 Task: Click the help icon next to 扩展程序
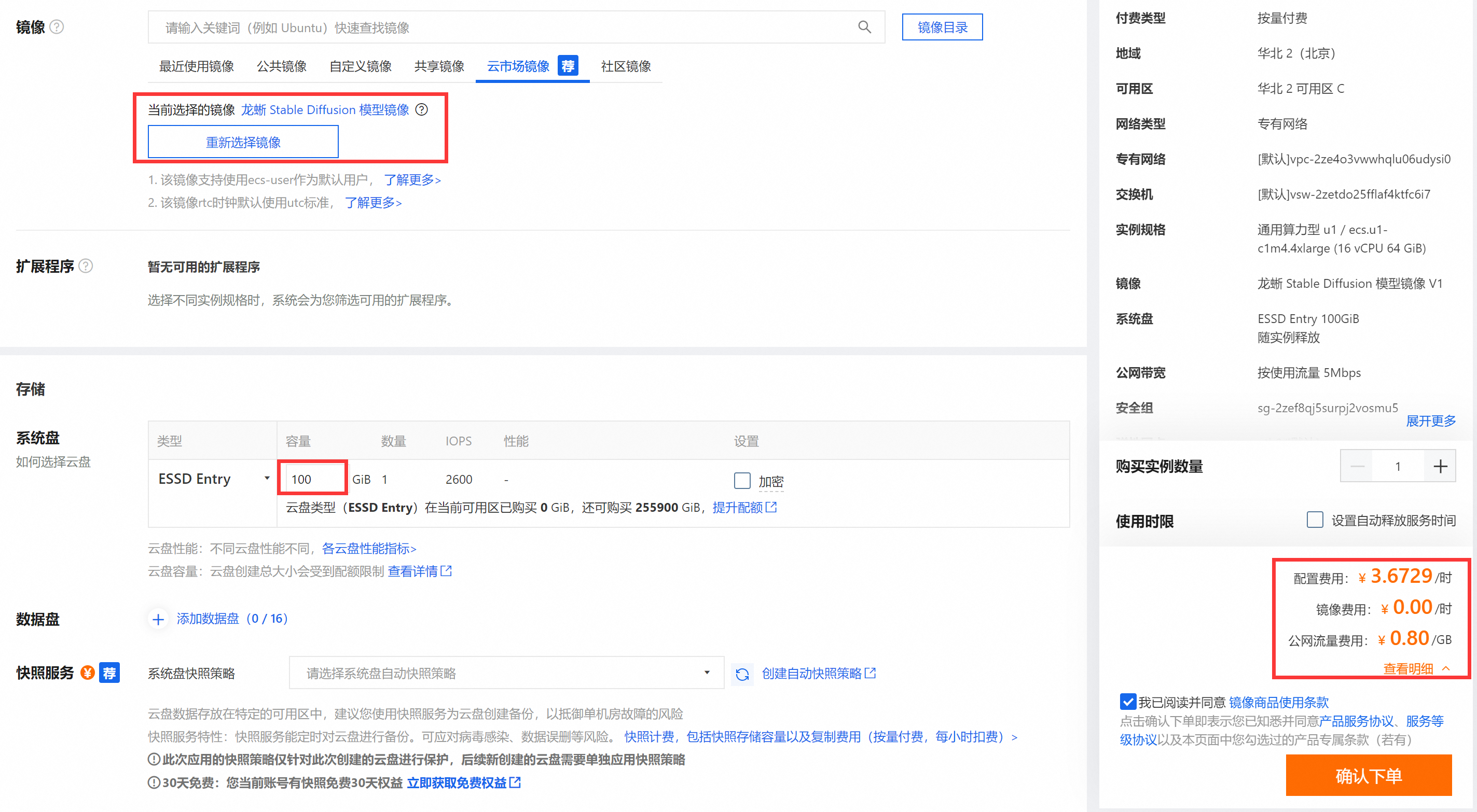[86, 266]
